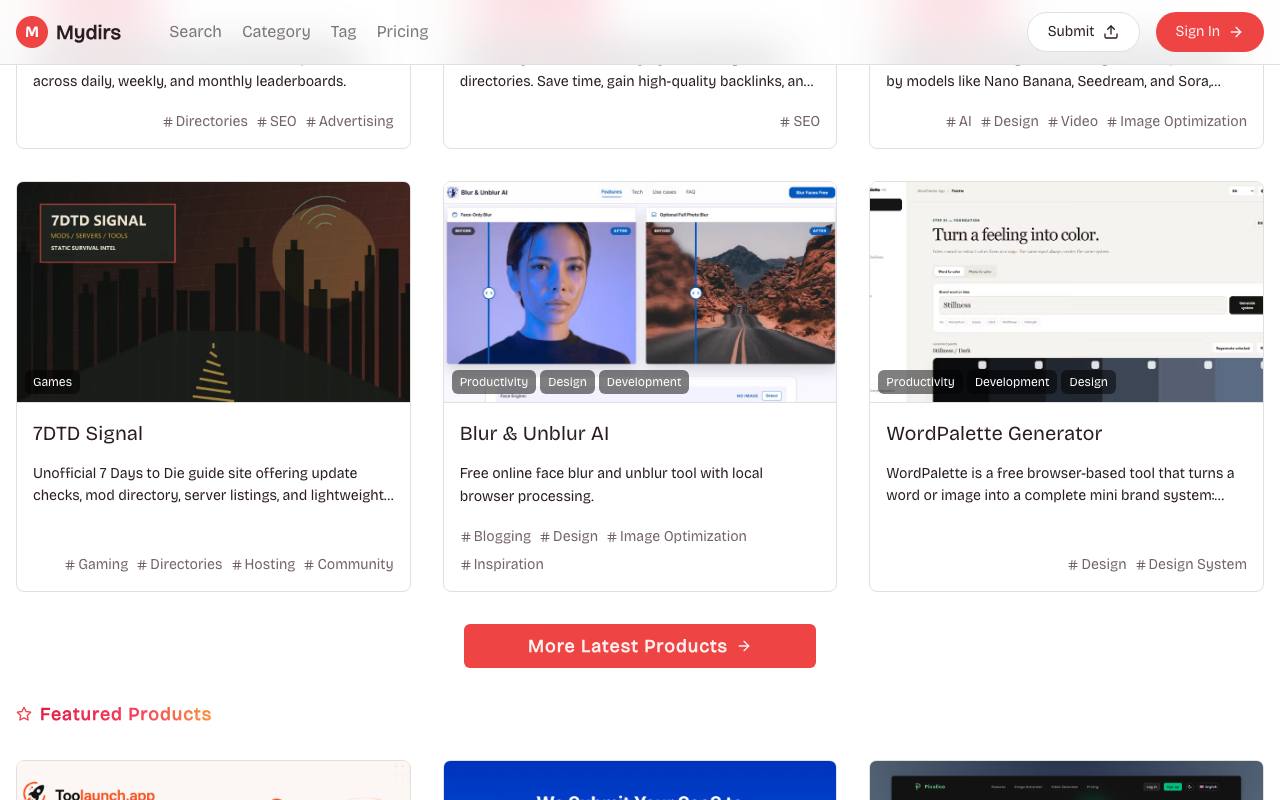The width and height of the screenshot is (1280, 800).
Task: Open the 7DTD Signal thumbnail image
Action: pos(213,292)
